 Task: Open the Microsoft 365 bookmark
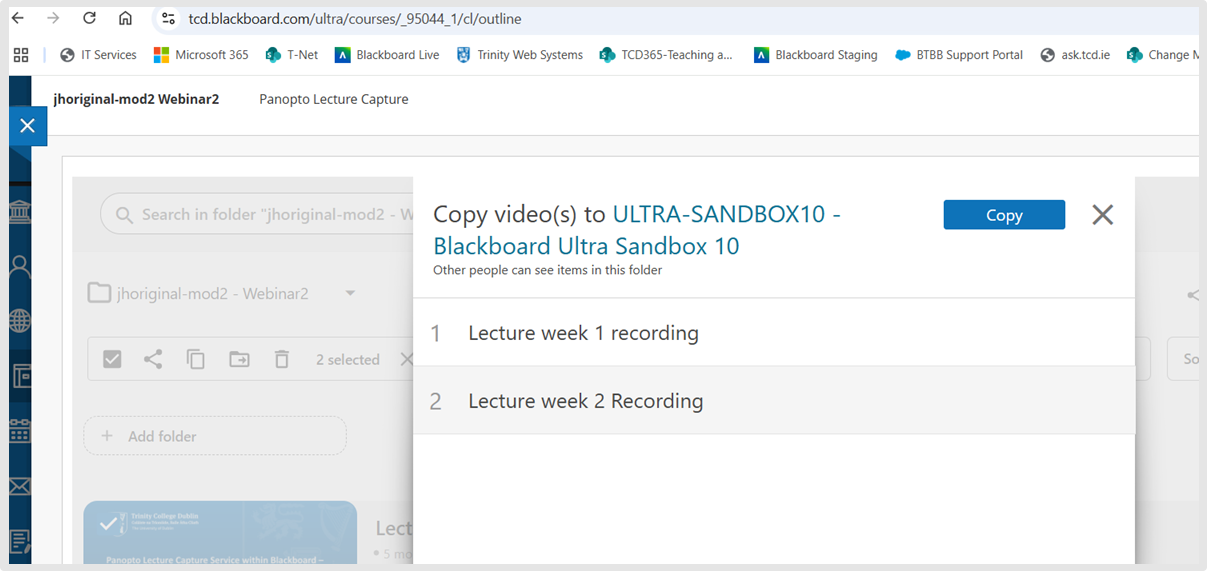coord(201,55)
